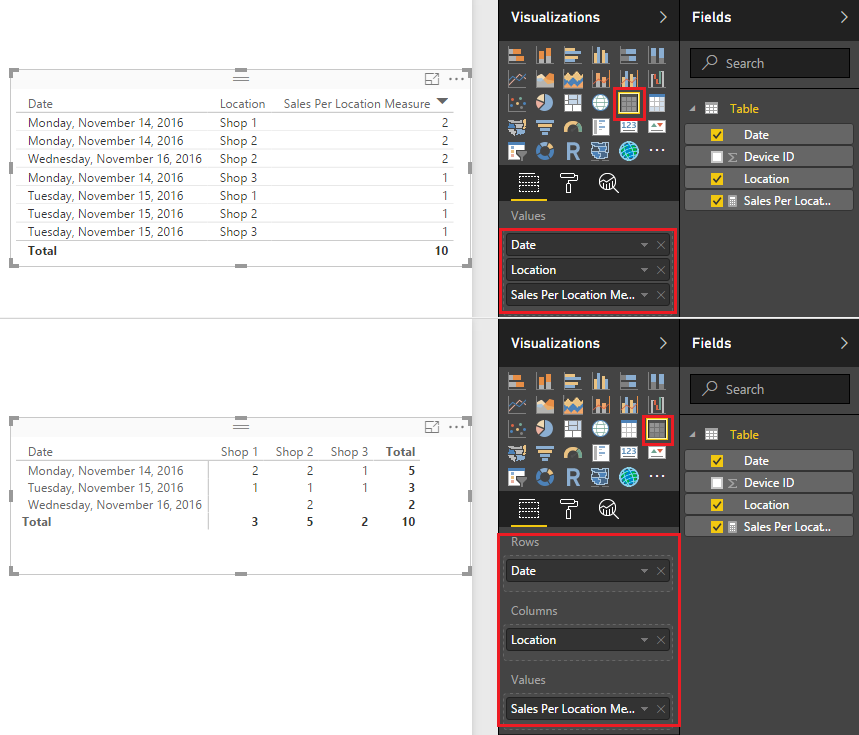Select Scatter chart in upper Visualizations pane

517,103
